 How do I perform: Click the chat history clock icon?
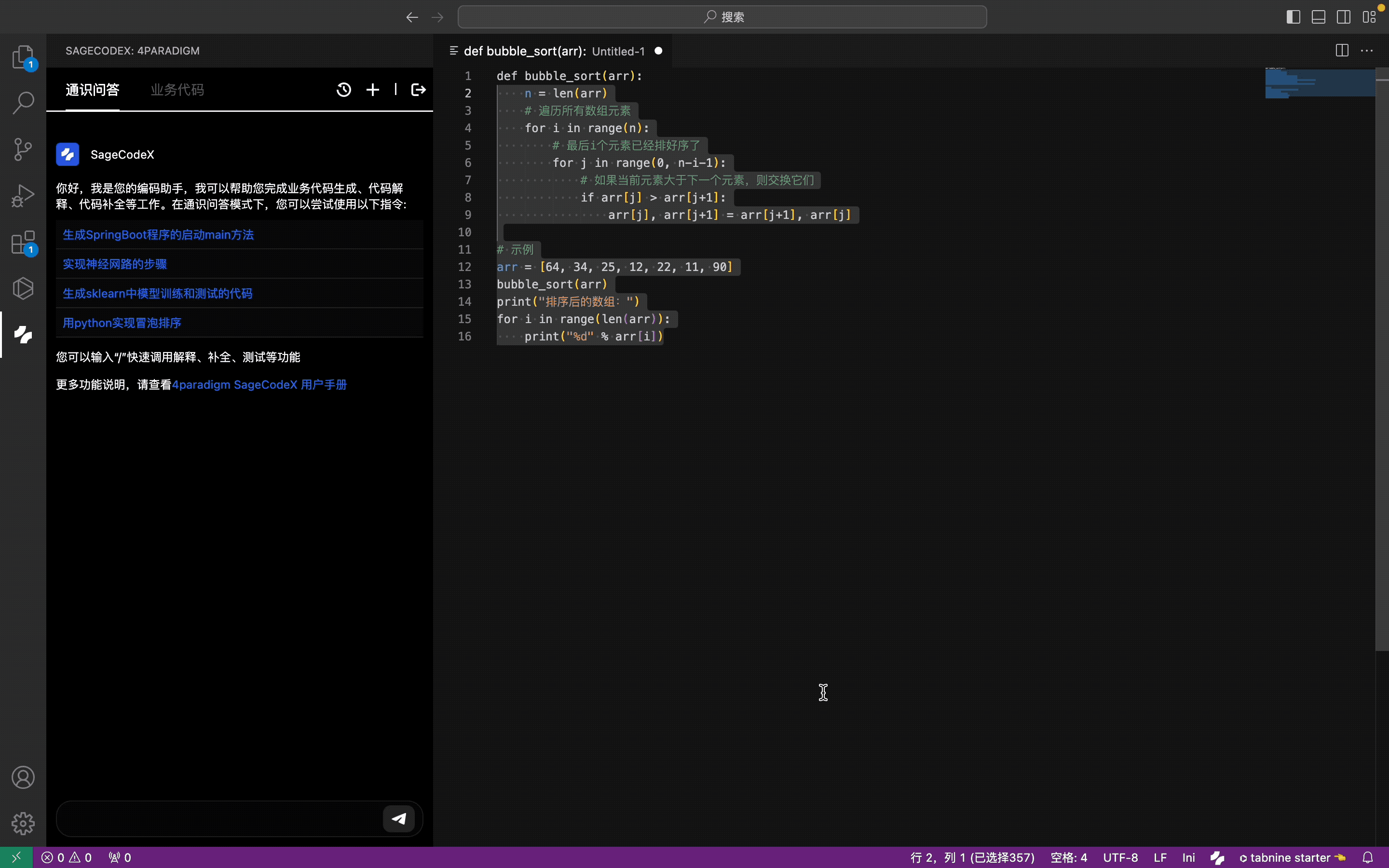pyautogui.click(x=344, y=90)
